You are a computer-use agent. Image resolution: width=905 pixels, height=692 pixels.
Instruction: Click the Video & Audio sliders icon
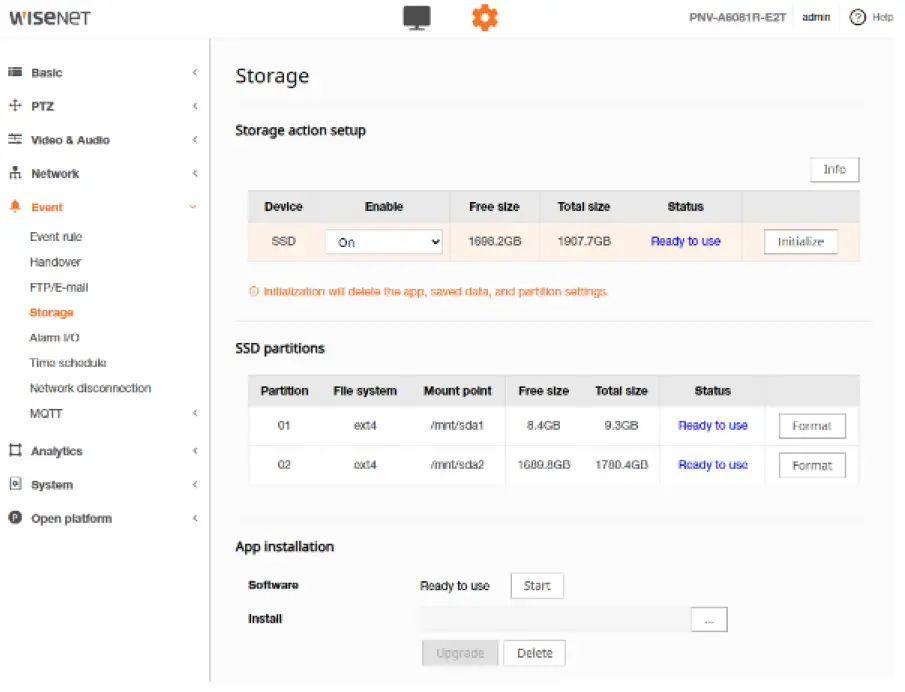[x=15, y=140]
